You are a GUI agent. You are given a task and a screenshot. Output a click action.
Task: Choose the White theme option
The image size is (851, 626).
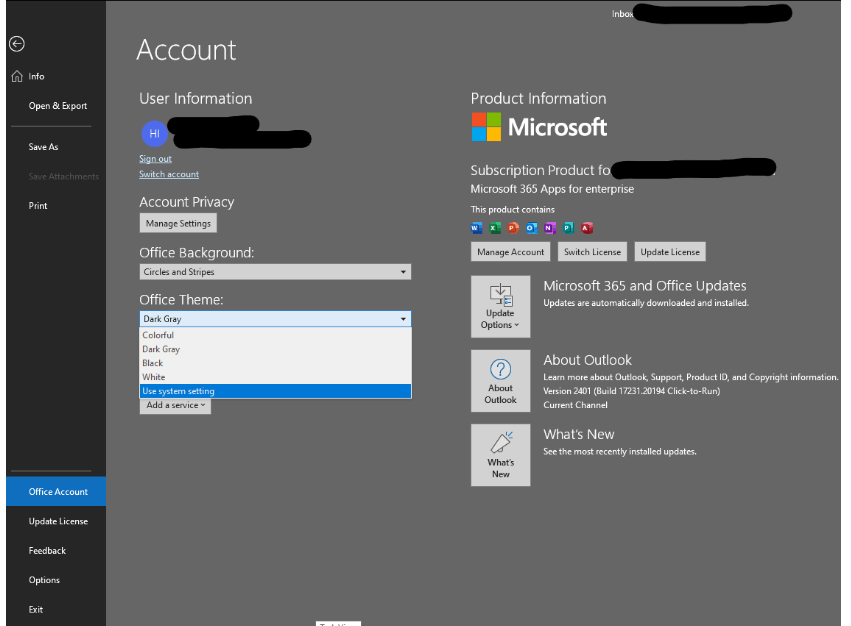pyautogui.click(x=275, y=377)
